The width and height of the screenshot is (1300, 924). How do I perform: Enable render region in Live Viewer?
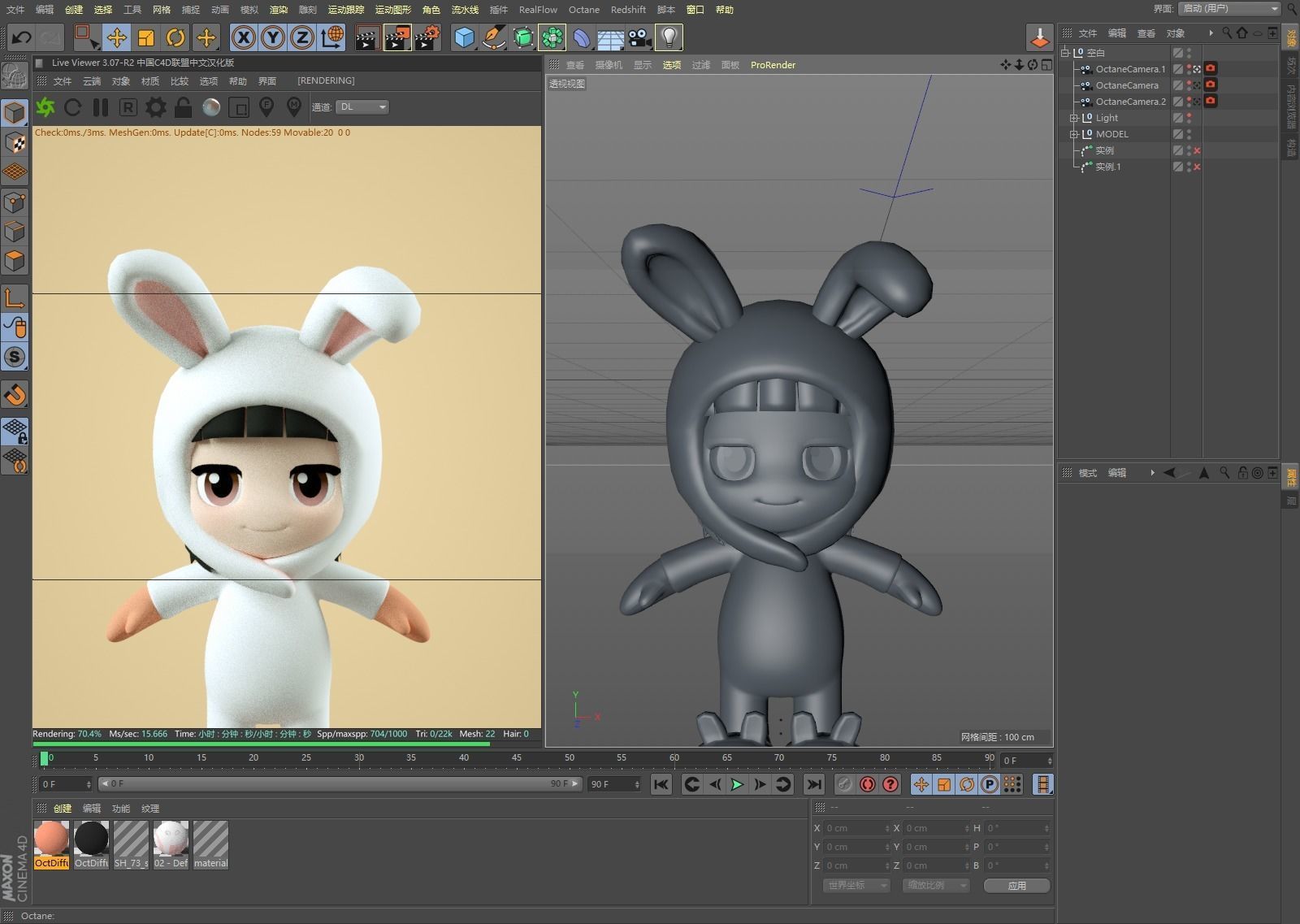pos(239,107)
